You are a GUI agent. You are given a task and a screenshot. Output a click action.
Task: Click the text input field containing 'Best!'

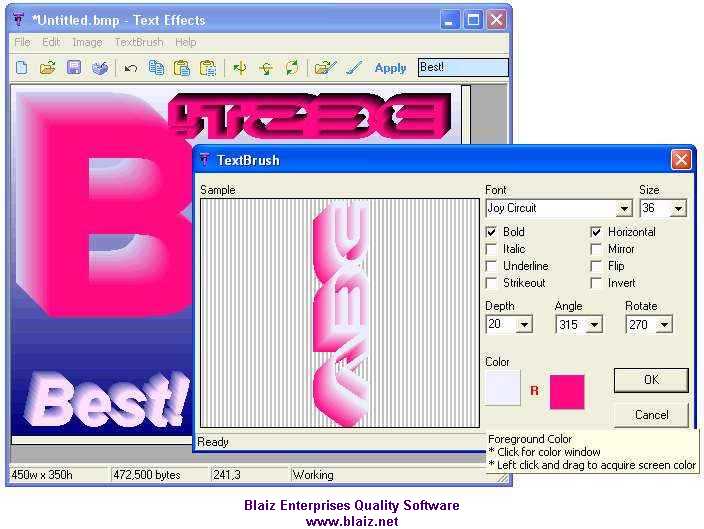463,67
